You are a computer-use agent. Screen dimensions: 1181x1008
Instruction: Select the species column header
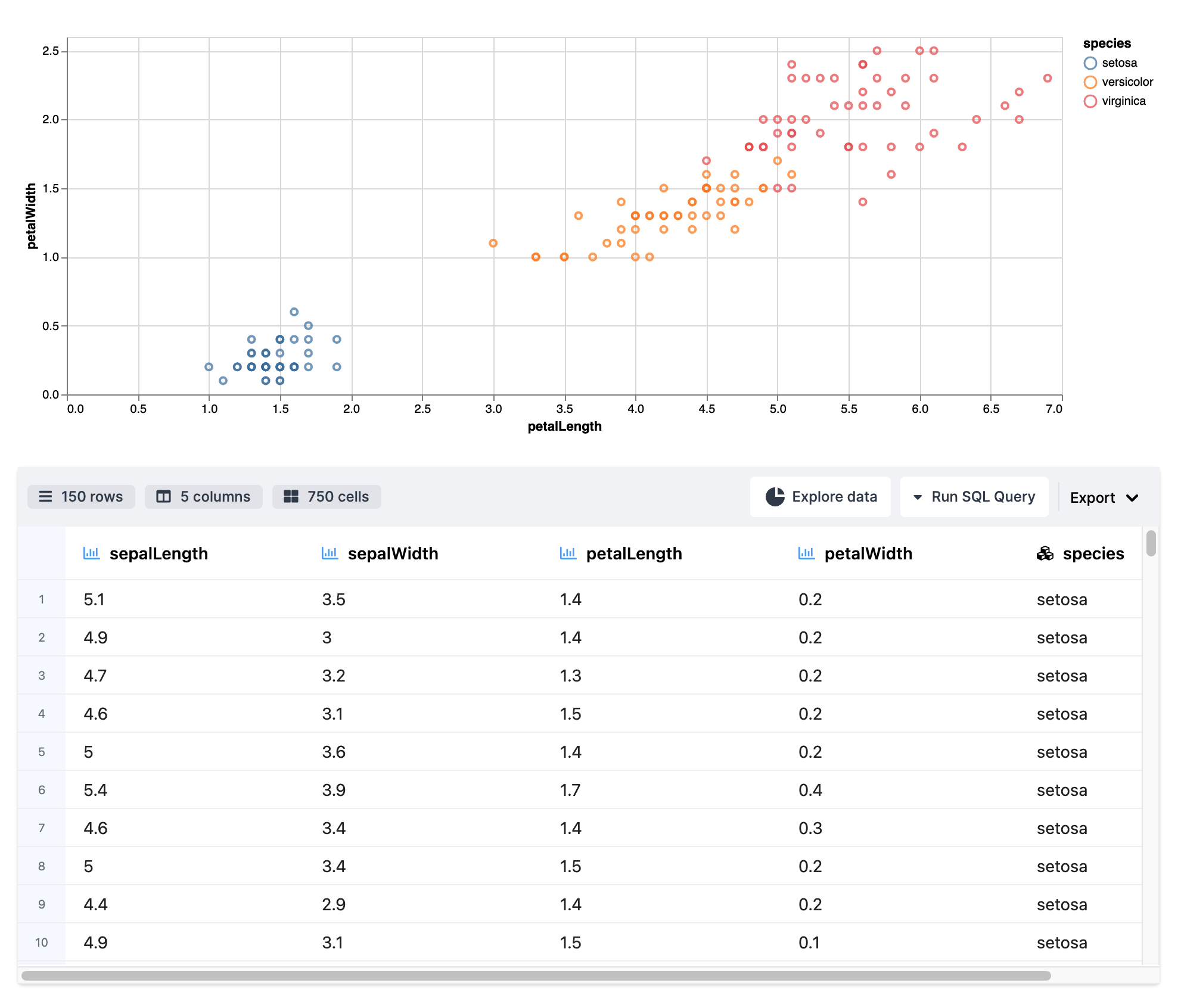coord(1093,553)
